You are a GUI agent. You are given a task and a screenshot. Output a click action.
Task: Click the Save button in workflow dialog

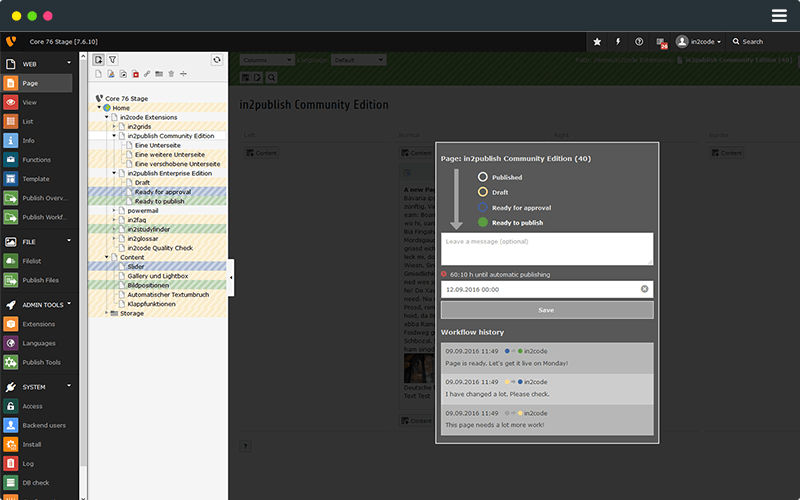(547, 310)
